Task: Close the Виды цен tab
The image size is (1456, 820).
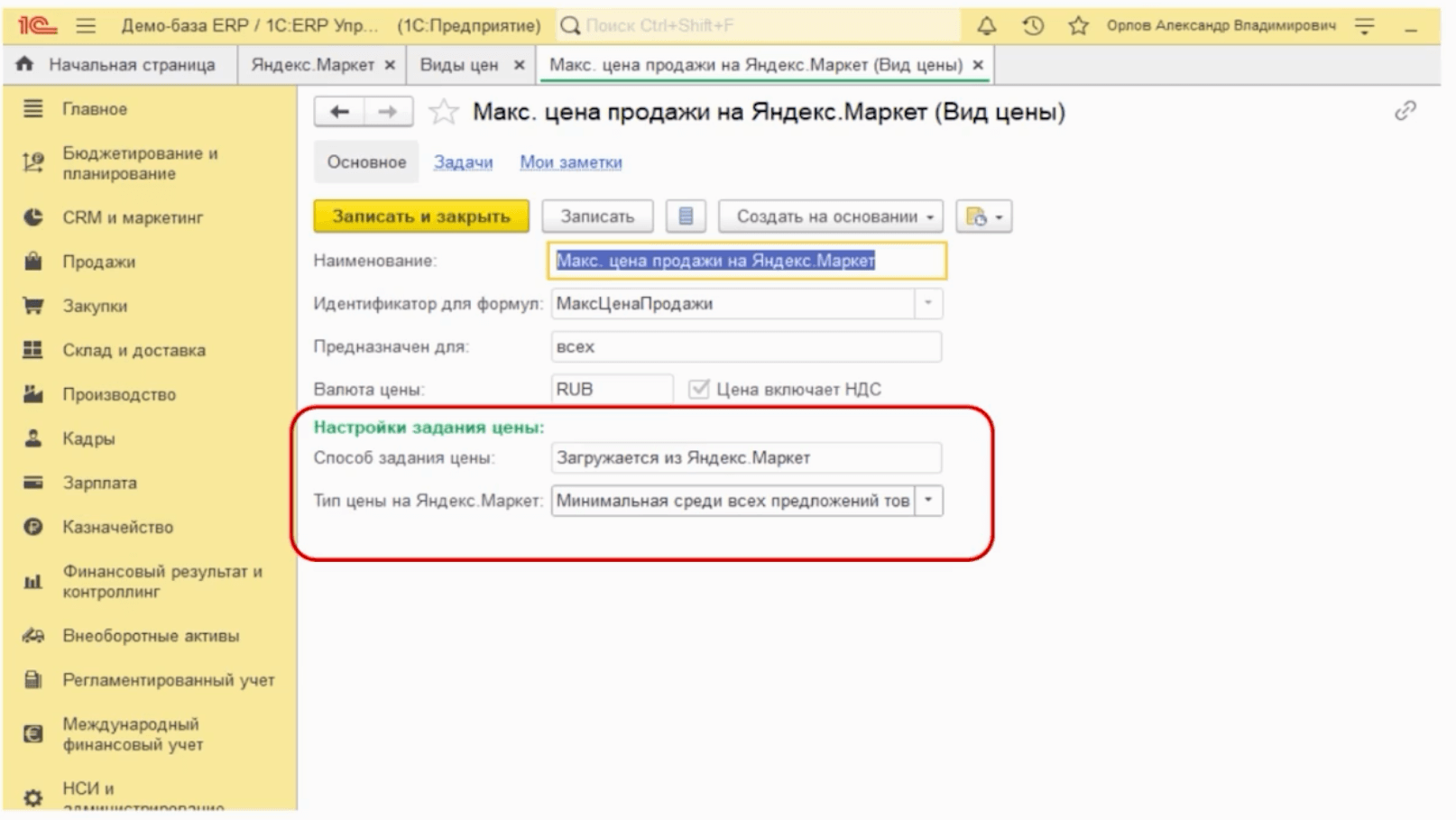Action: [519, 65]
